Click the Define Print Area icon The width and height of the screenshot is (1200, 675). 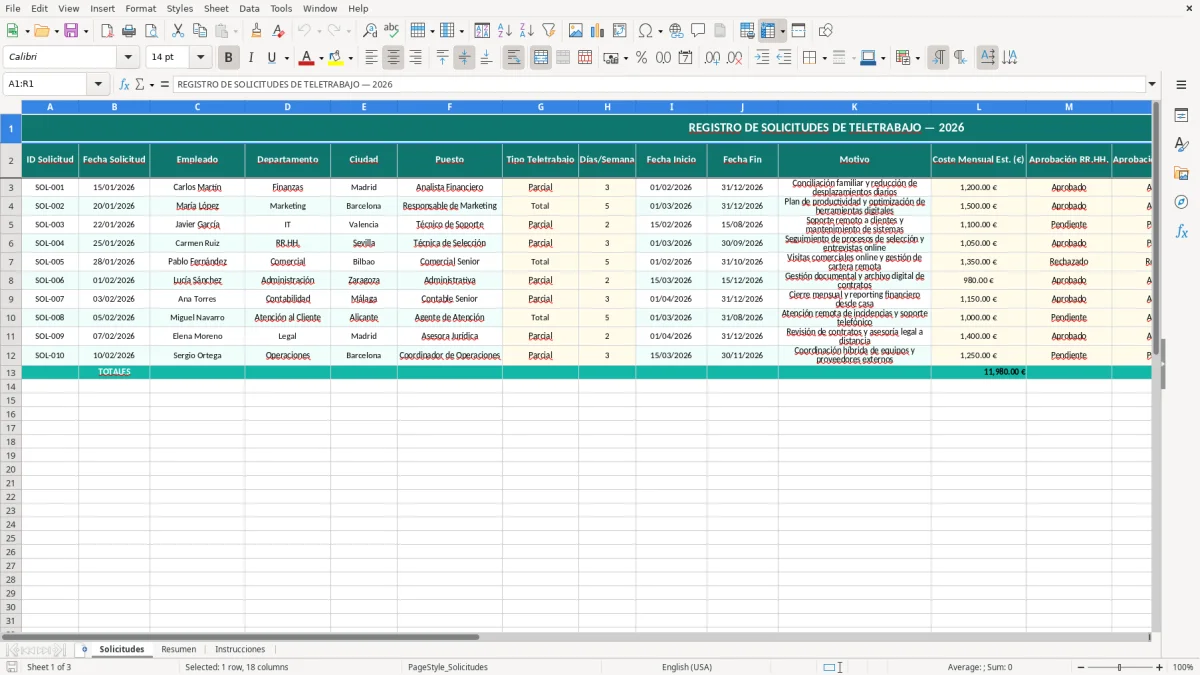pyautogui.click(x=748, y=31)
